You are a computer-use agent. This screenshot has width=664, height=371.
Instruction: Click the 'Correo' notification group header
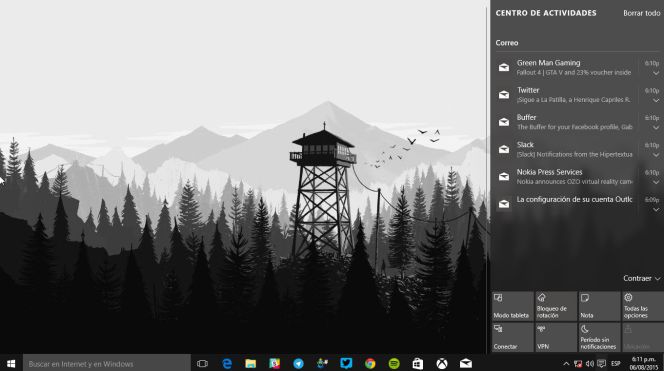pyautogui.click(x=507, y=43)
